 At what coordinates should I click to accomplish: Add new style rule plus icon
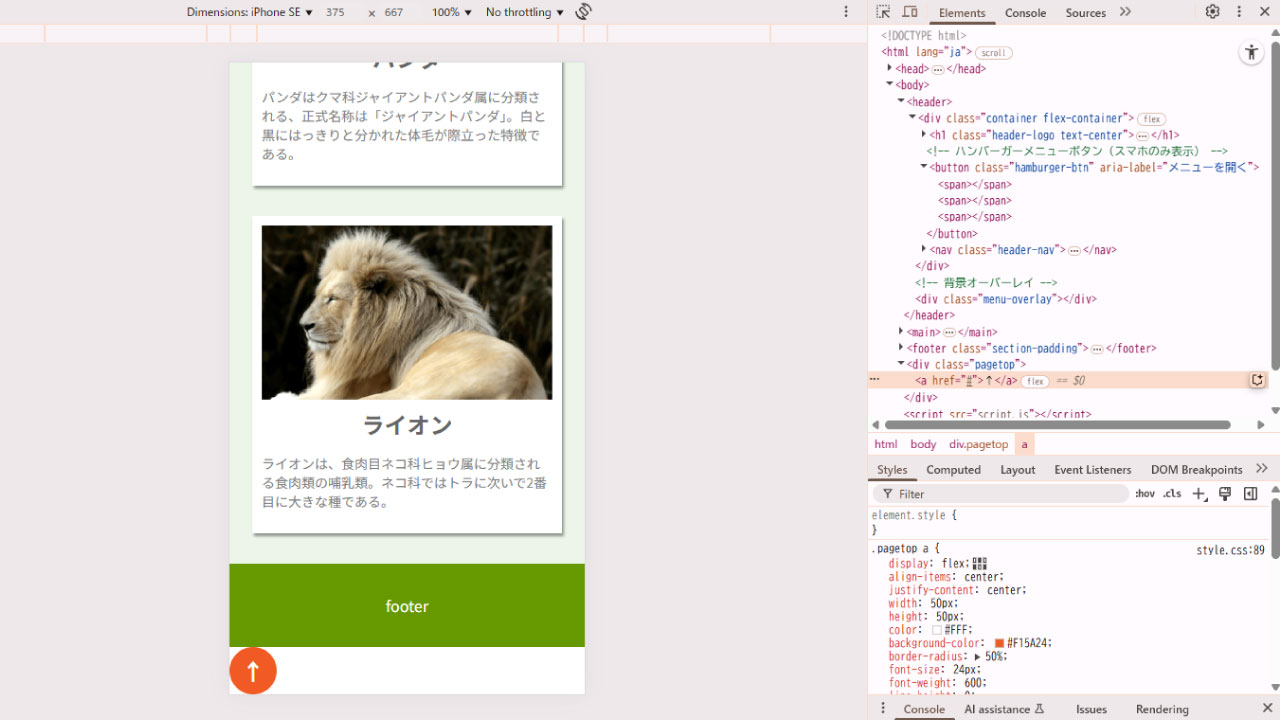point(1199,494)
